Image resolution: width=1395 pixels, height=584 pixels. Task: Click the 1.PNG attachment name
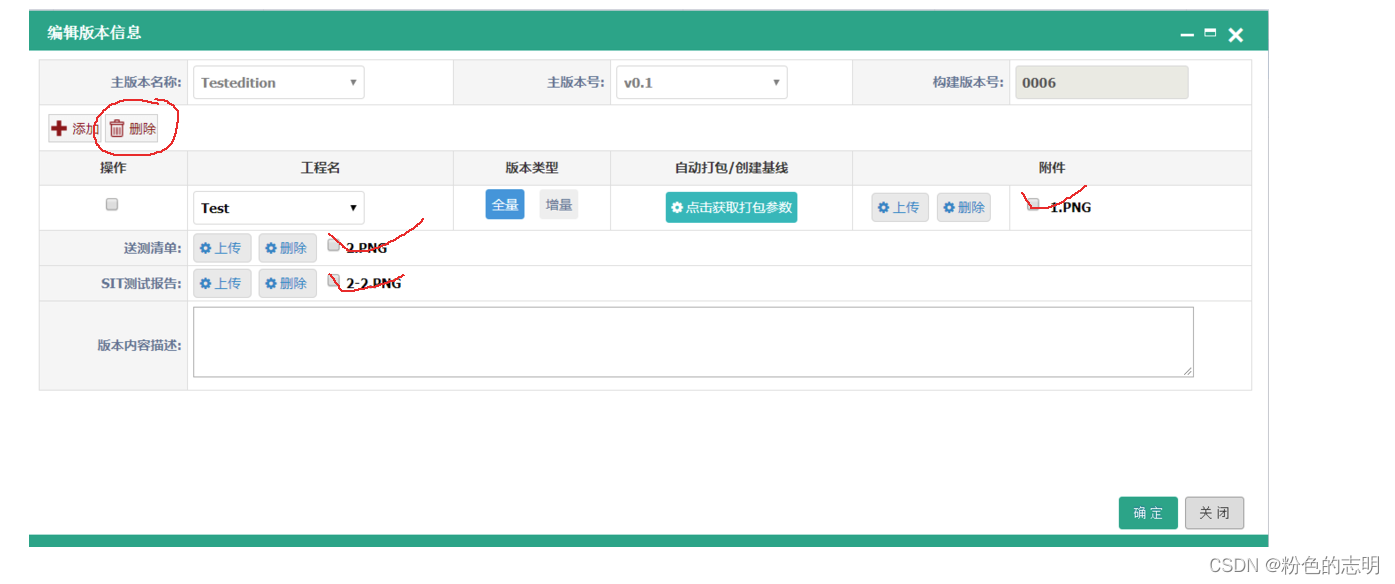[x=1070, y=208]
